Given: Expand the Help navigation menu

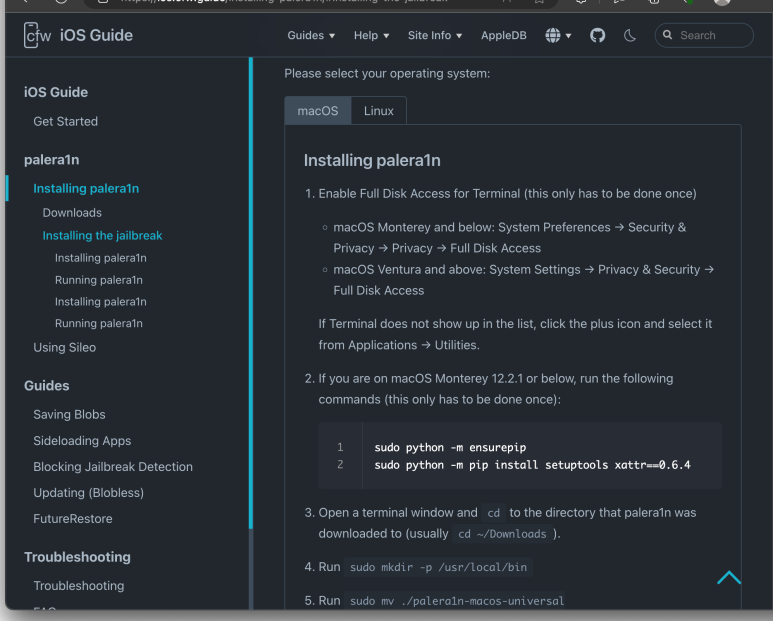Looking at the screenshot, I should (x=371, y=35).
